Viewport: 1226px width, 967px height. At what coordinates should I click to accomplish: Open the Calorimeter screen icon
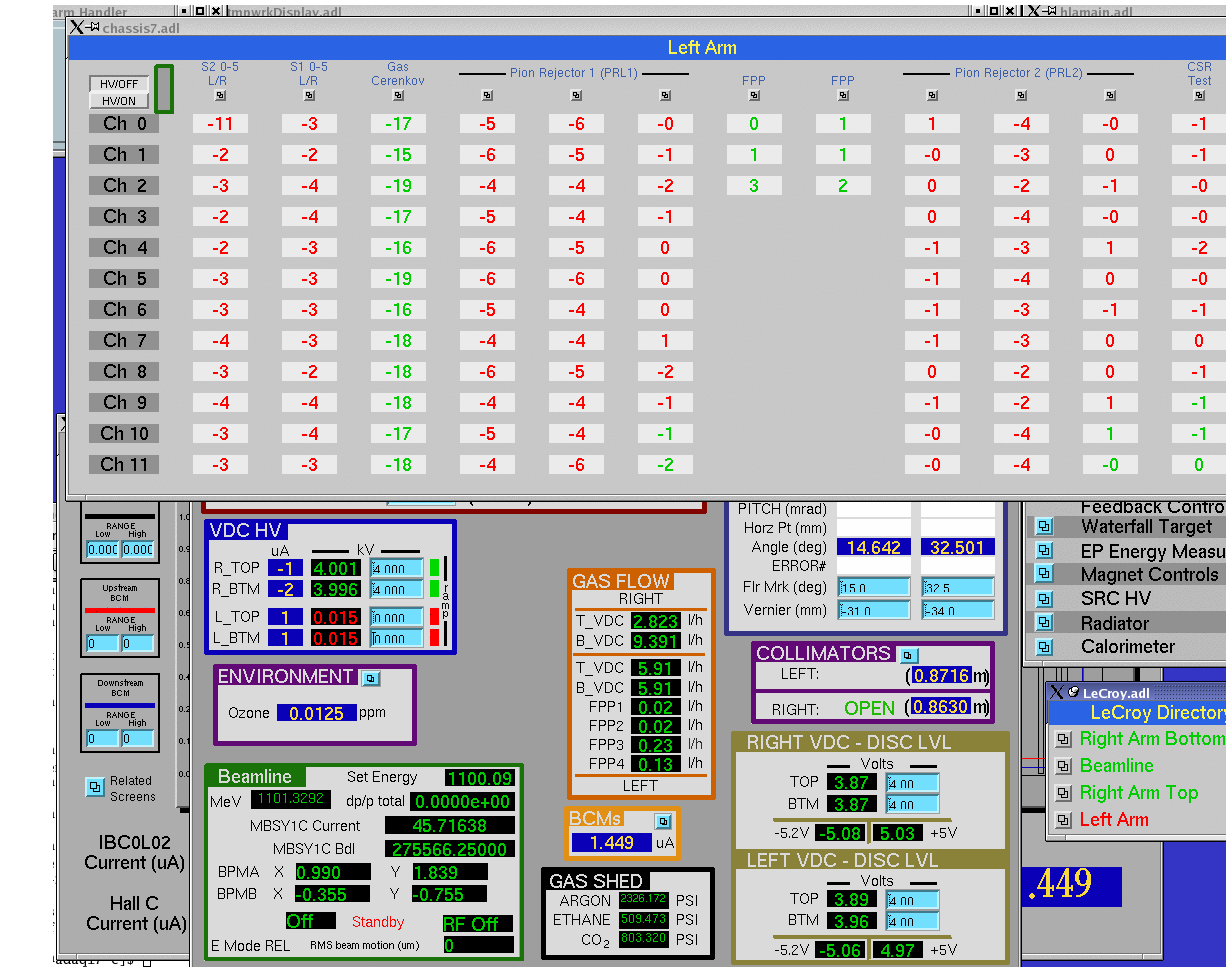click(x=1044, y=647)
